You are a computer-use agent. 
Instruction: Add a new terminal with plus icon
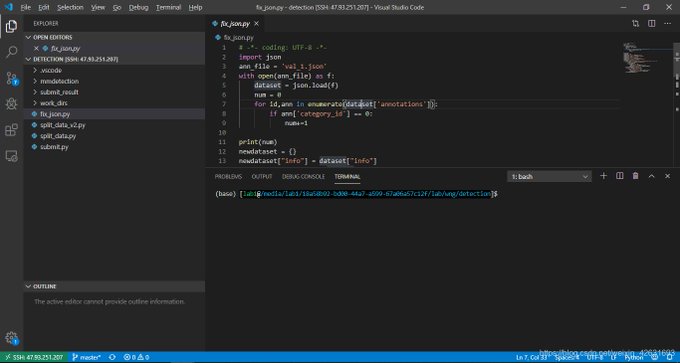(603, 176)
